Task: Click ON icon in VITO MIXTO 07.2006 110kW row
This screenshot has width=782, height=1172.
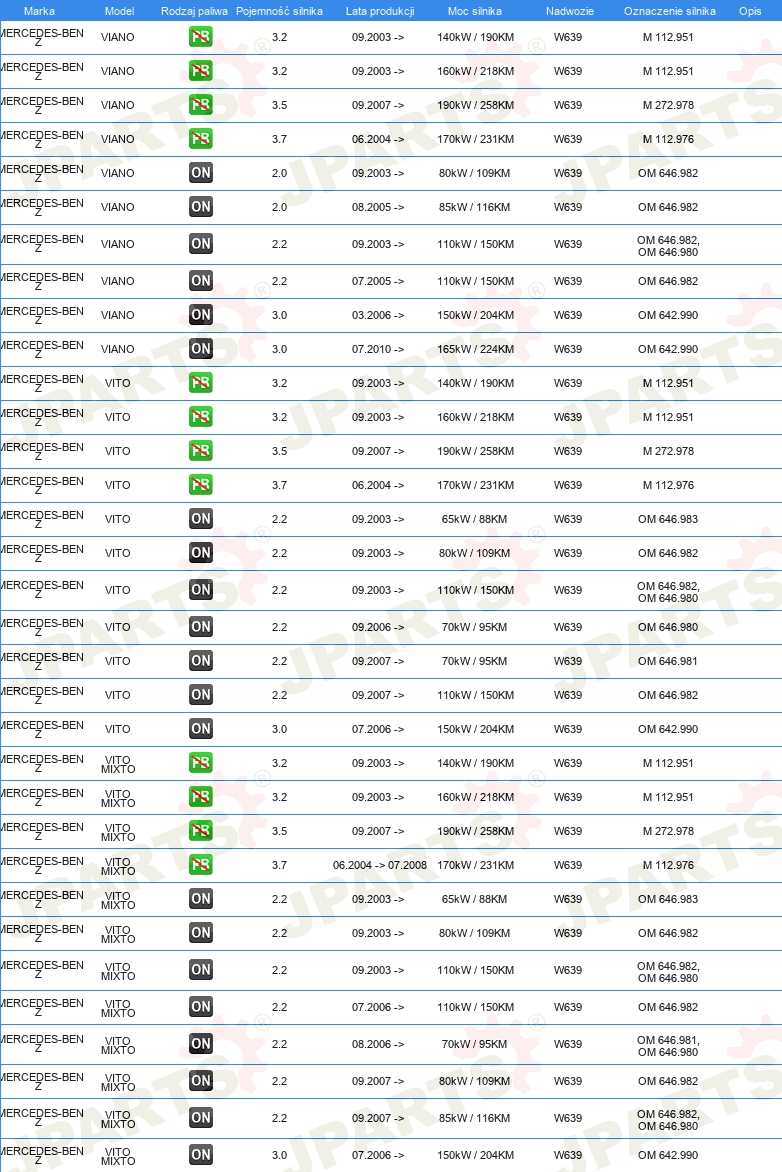Action: 200,1007
